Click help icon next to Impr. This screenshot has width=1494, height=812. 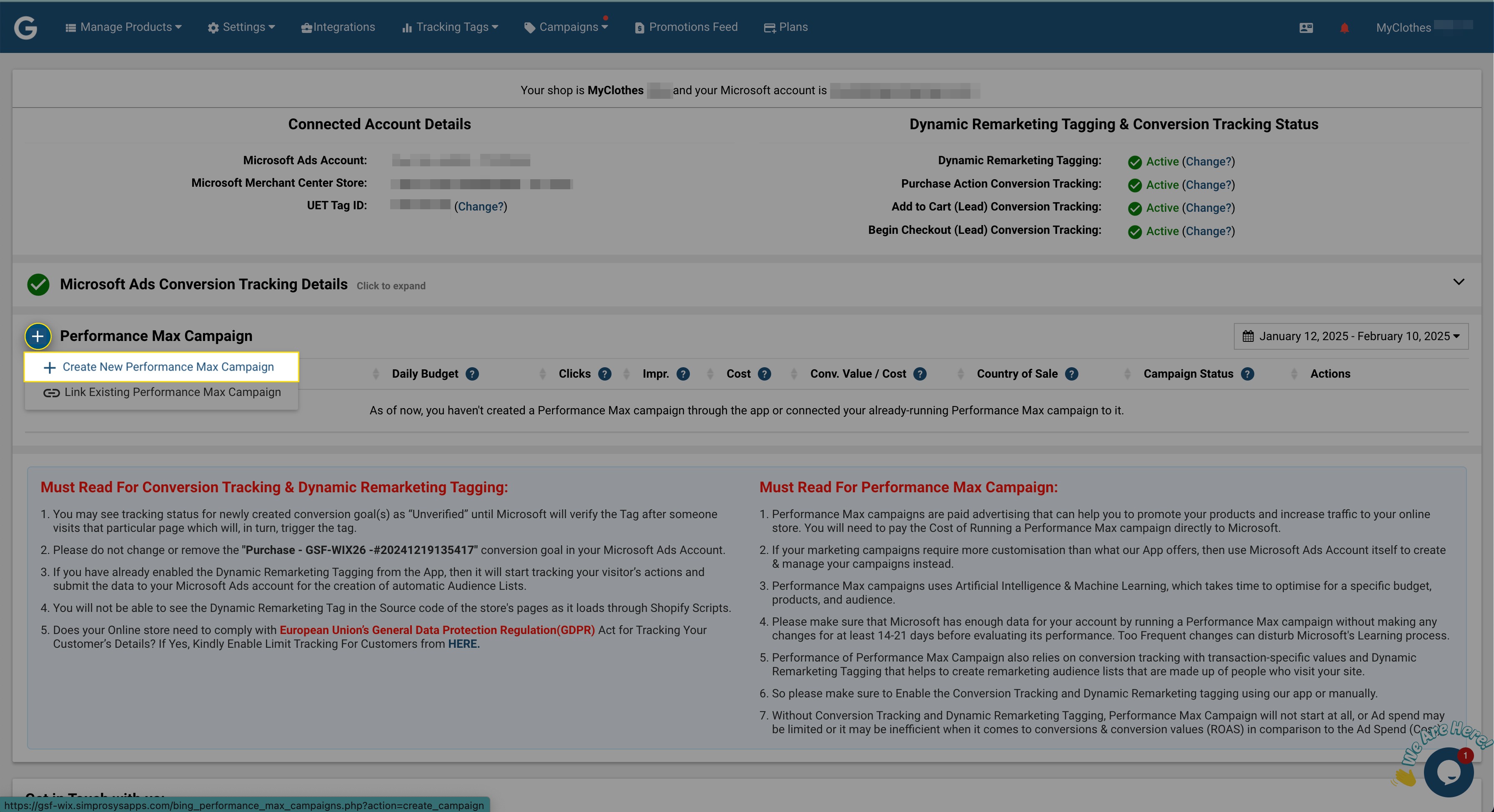(683, 374)
